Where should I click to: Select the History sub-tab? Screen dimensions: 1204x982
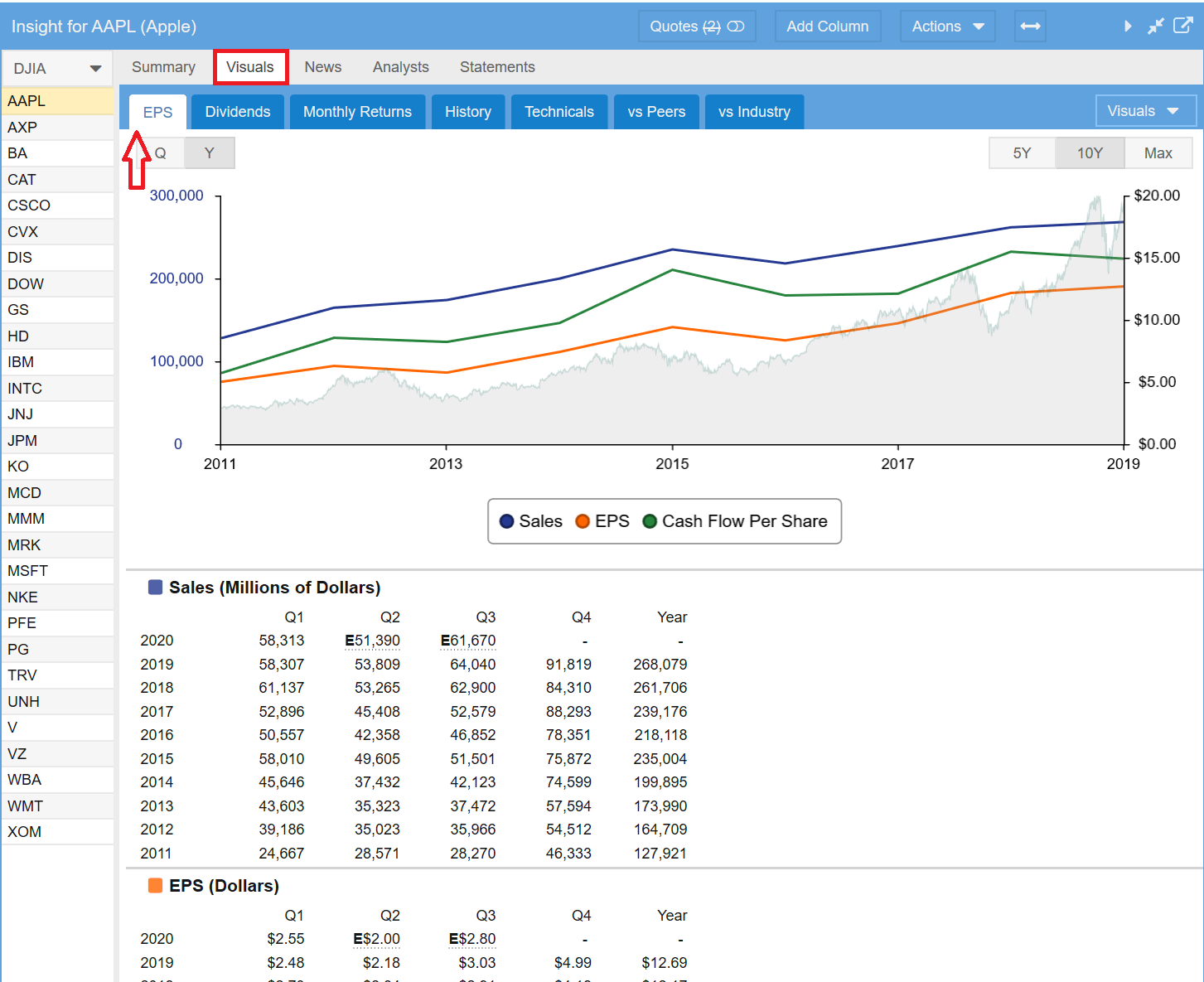pos(468,112)
